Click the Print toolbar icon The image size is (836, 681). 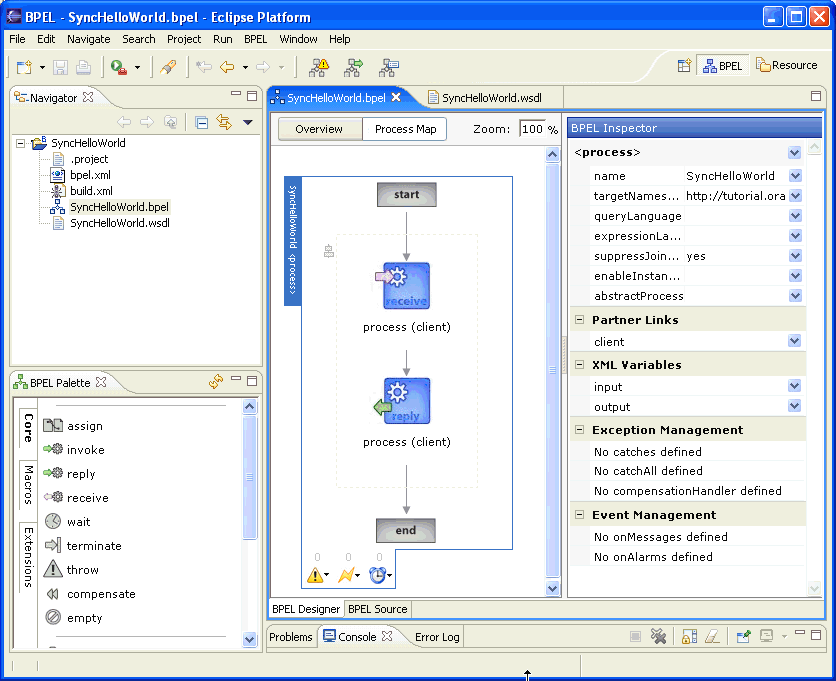[x=83, y=67]
